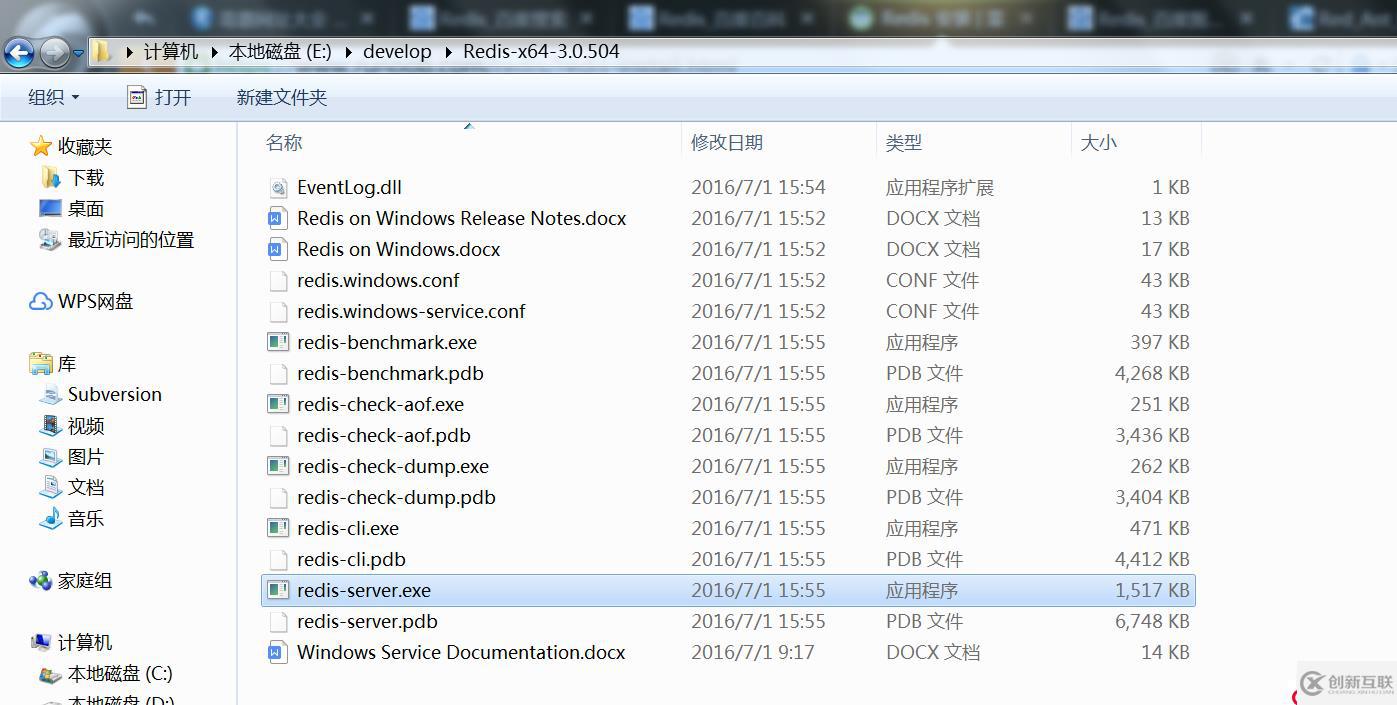
Task: Open the 图片 library
Action: pyautogui.click(x=86, y=457)
